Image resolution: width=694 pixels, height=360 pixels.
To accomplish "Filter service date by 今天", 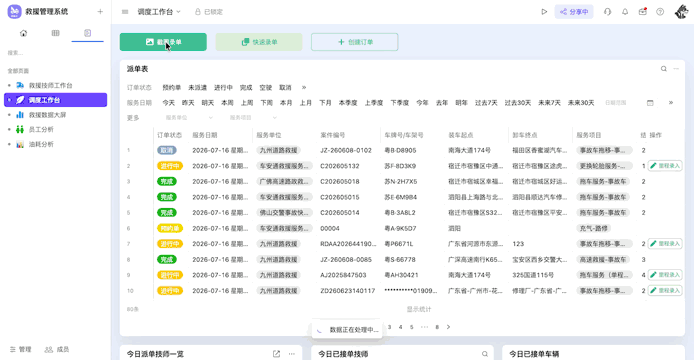I will pos(169,103).
